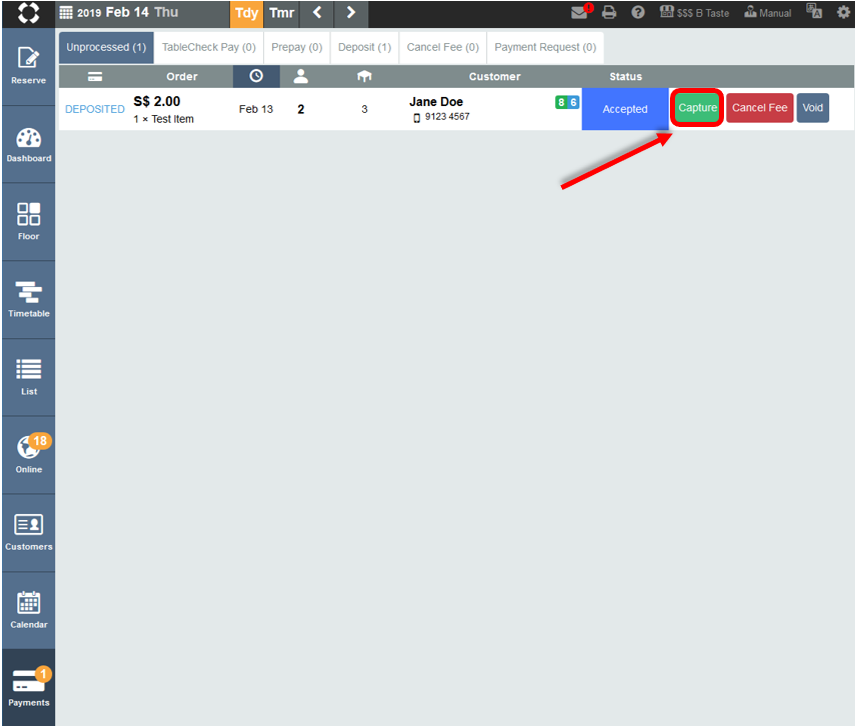Void Jane Doe's payment

[x=812, y=107]
